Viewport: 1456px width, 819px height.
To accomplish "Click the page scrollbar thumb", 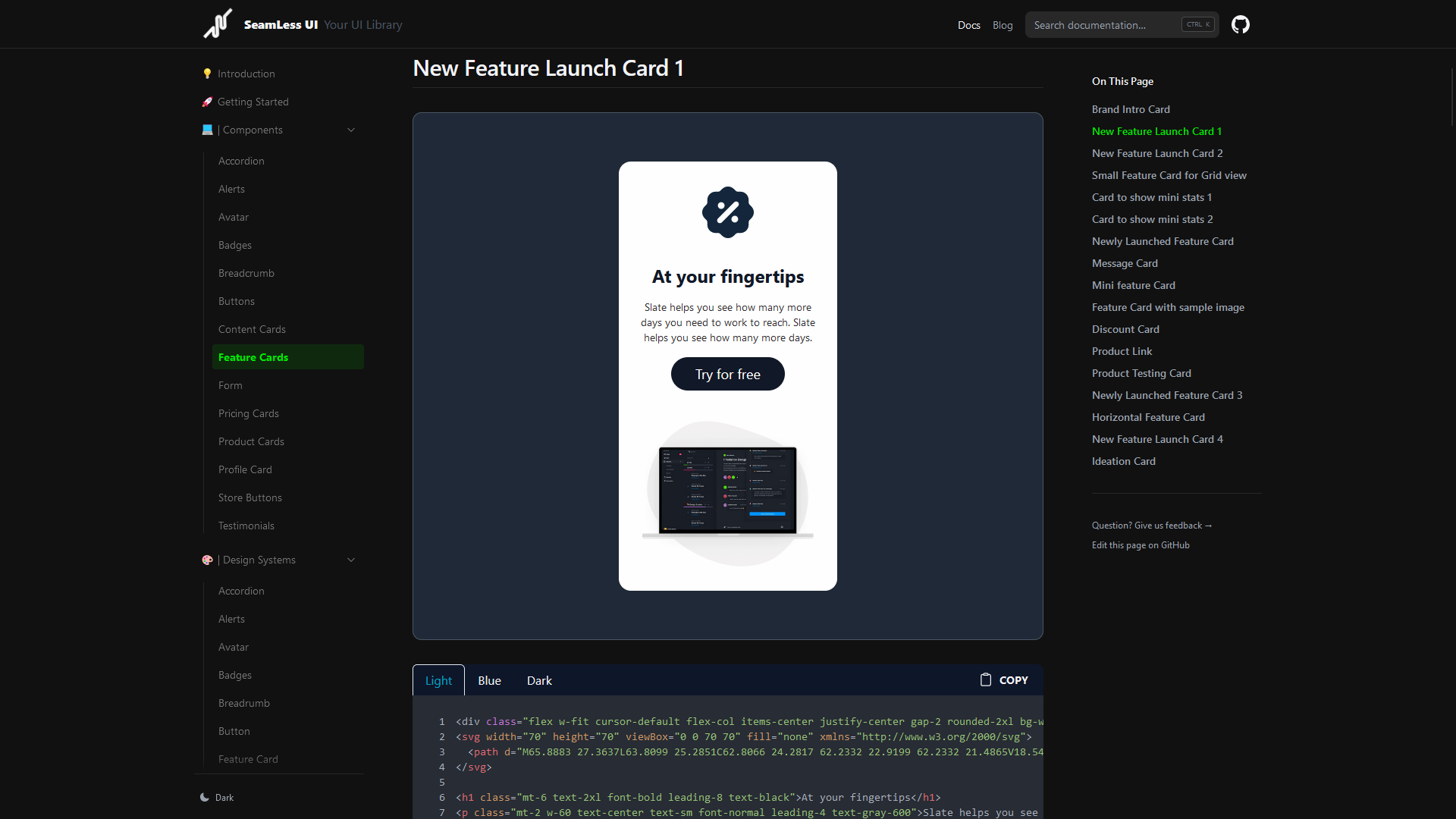I will tap(1452, 96).
